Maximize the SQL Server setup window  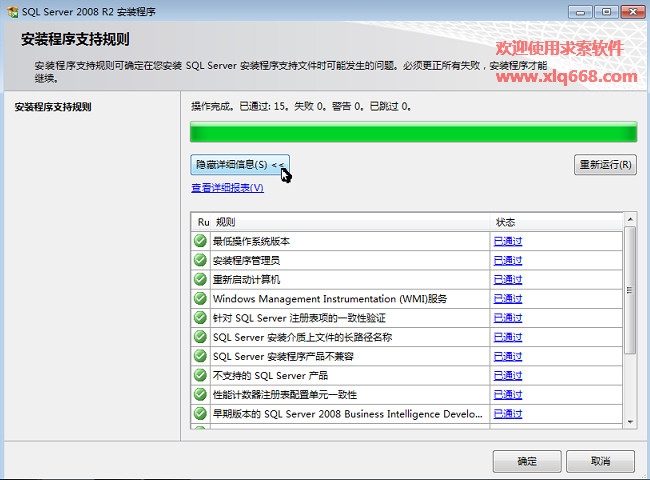[606, 12]
